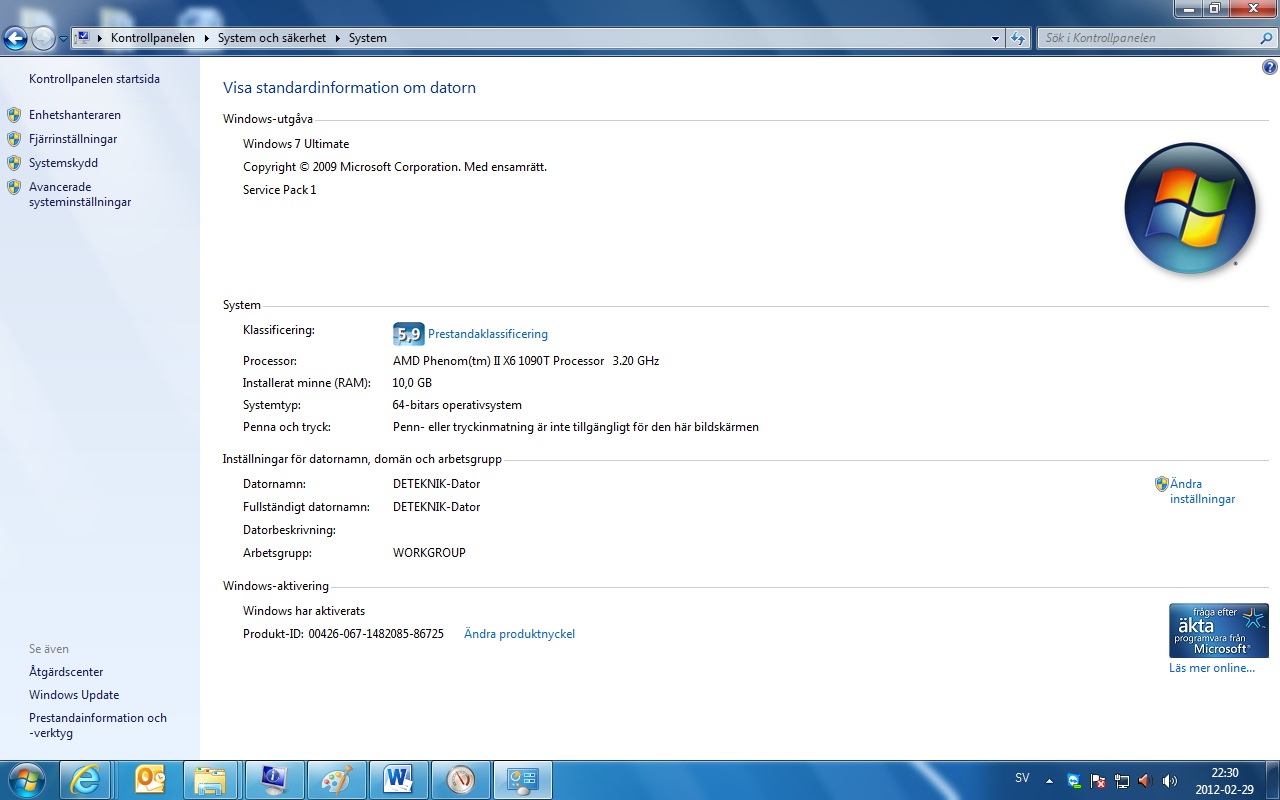Select the System breadcrumb item
Viewport: 1280px width, 800px height.
(368, 38)
